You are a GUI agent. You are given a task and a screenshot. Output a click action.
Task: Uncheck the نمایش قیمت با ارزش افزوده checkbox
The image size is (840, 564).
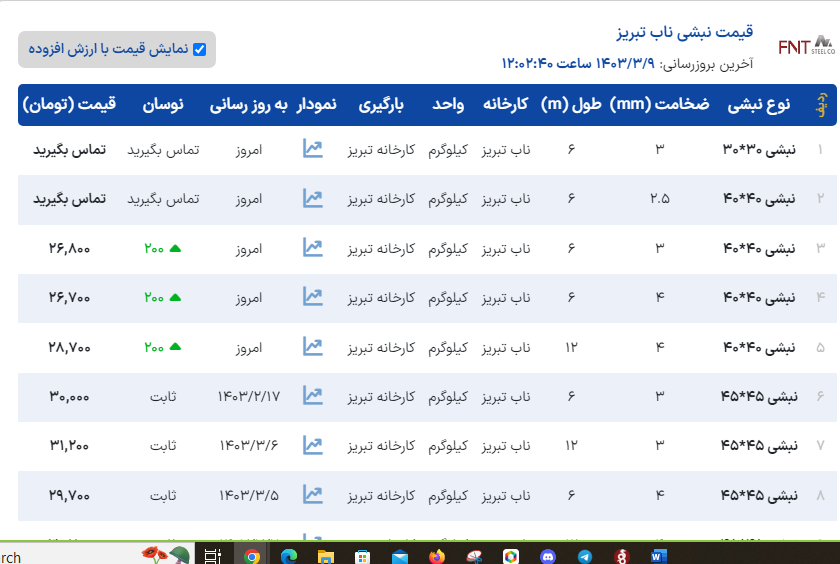point(199,49)
